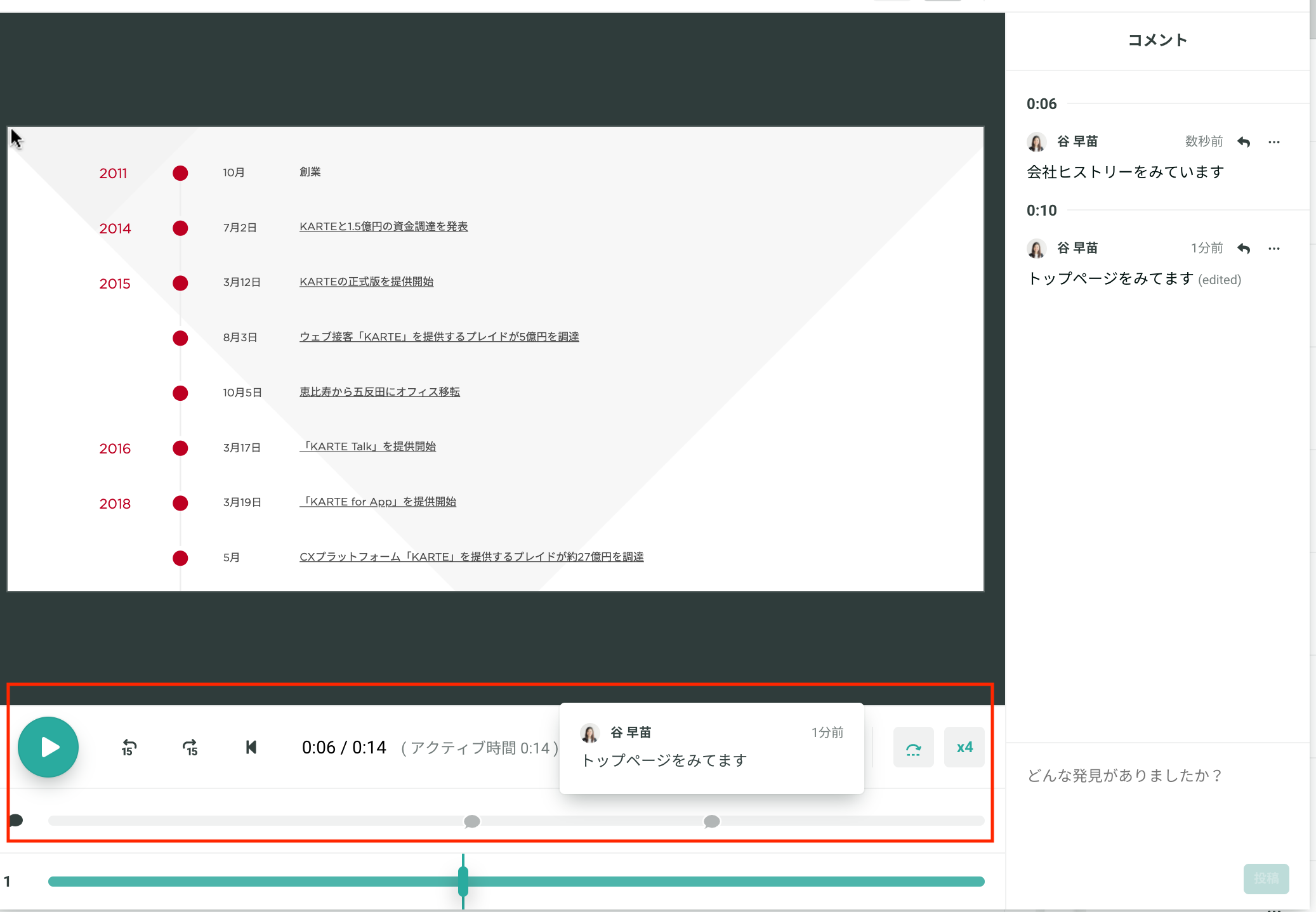Open the ブレイドが約27億円を調達 link

click(471, 557)
